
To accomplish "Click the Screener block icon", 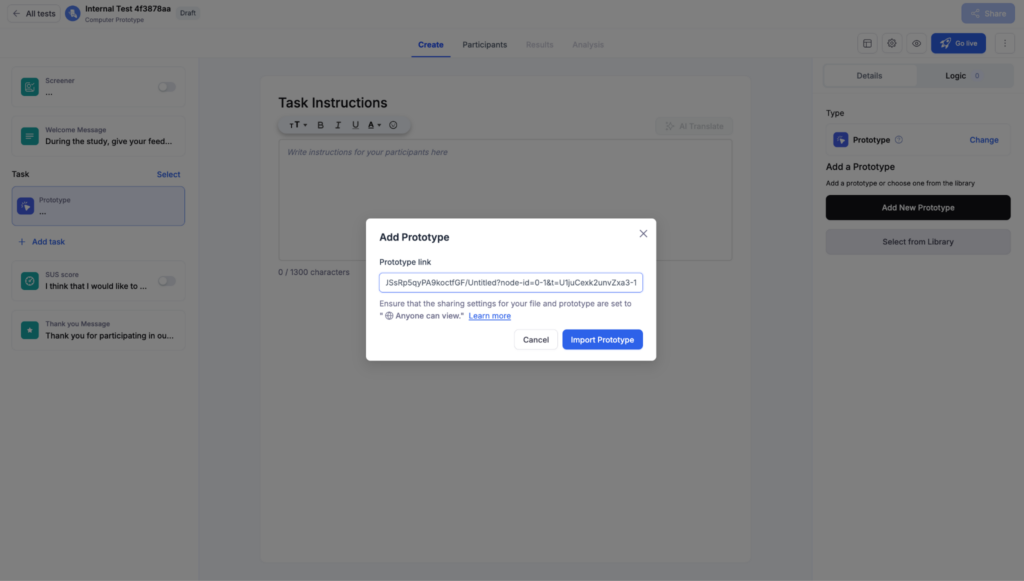I will pos(29,87).
